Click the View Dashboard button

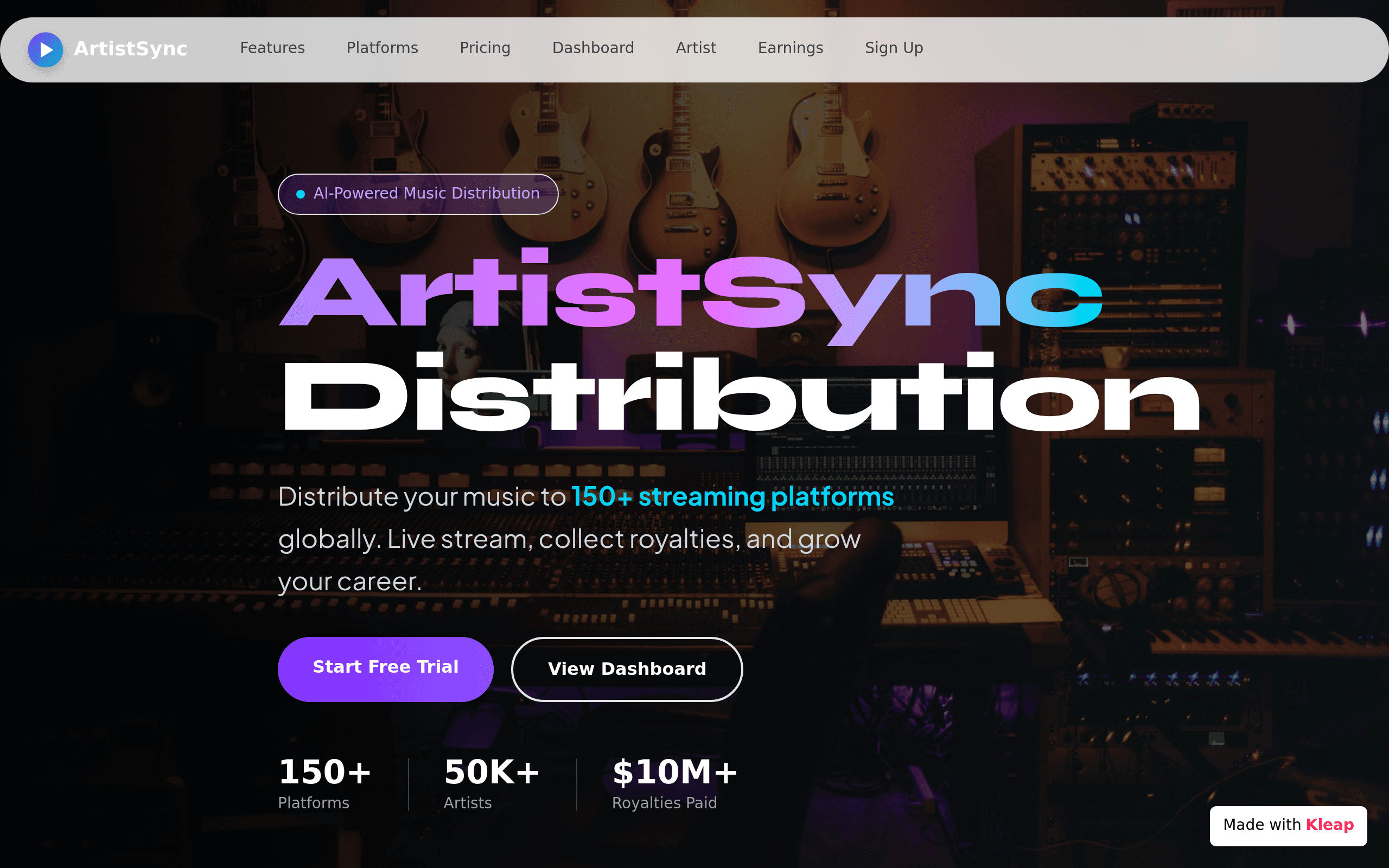tap(627, 669)
